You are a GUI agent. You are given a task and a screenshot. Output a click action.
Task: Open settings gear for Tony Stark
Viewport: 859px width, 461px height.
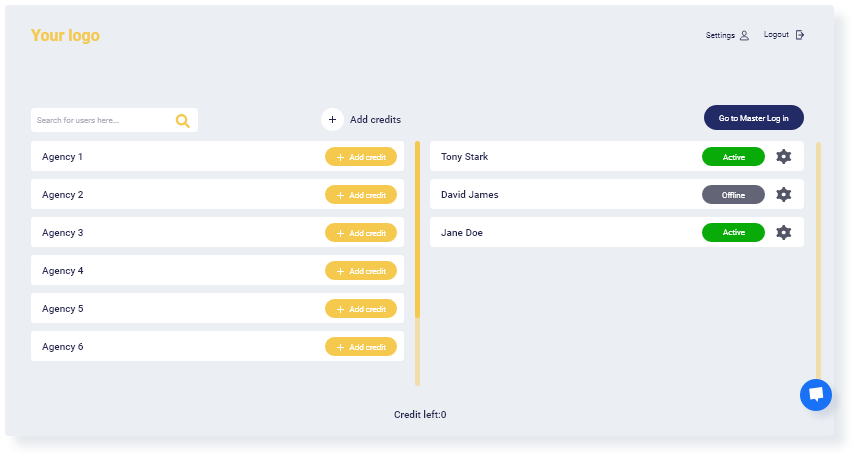point(783,156)
